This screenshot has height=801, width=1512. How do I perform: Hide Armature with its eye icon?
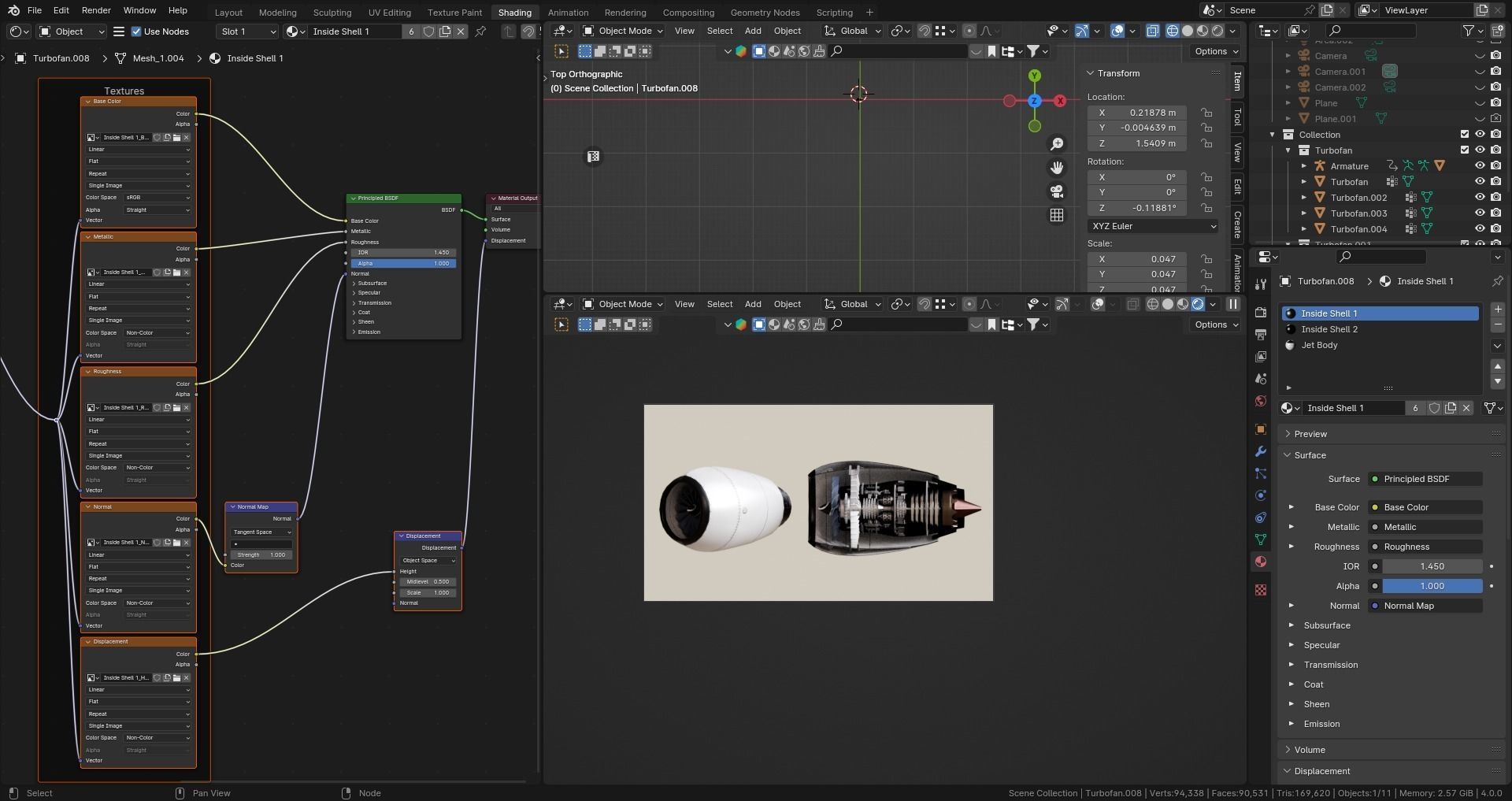(x=1480, y=166)
